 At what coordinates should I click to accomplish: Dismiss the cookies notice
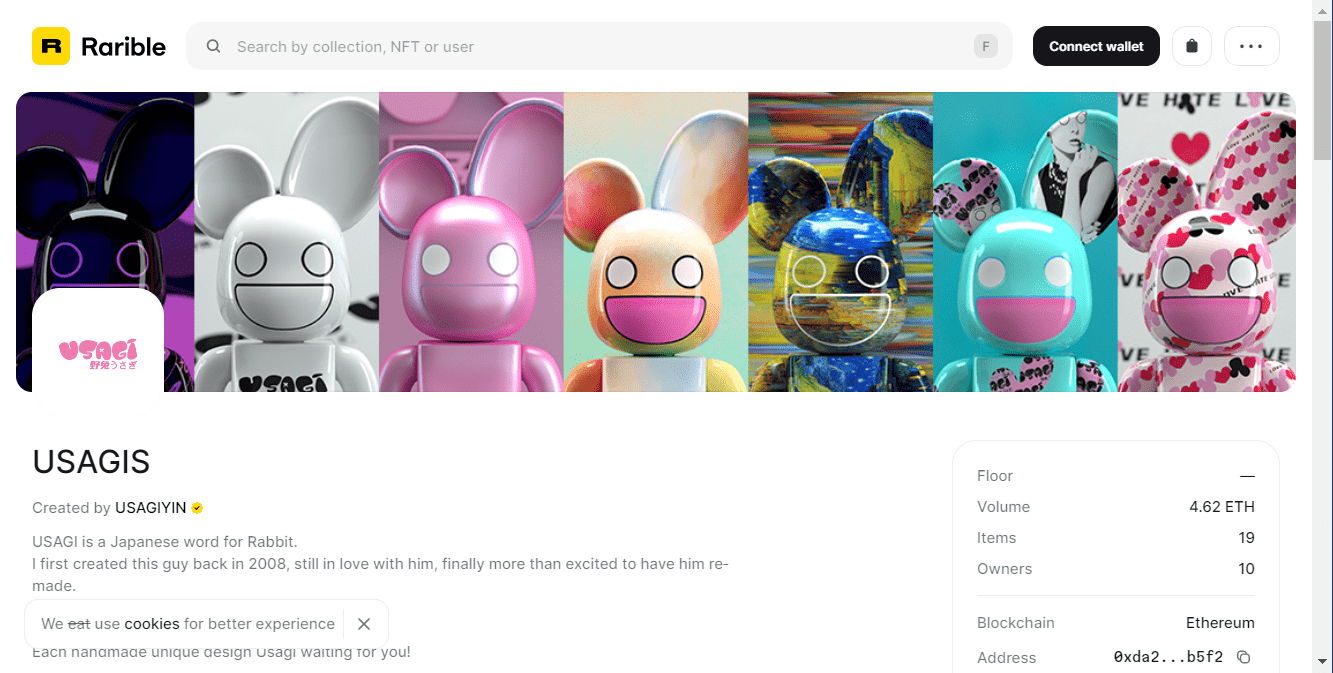pyautogui.click(x=364, y=624)
